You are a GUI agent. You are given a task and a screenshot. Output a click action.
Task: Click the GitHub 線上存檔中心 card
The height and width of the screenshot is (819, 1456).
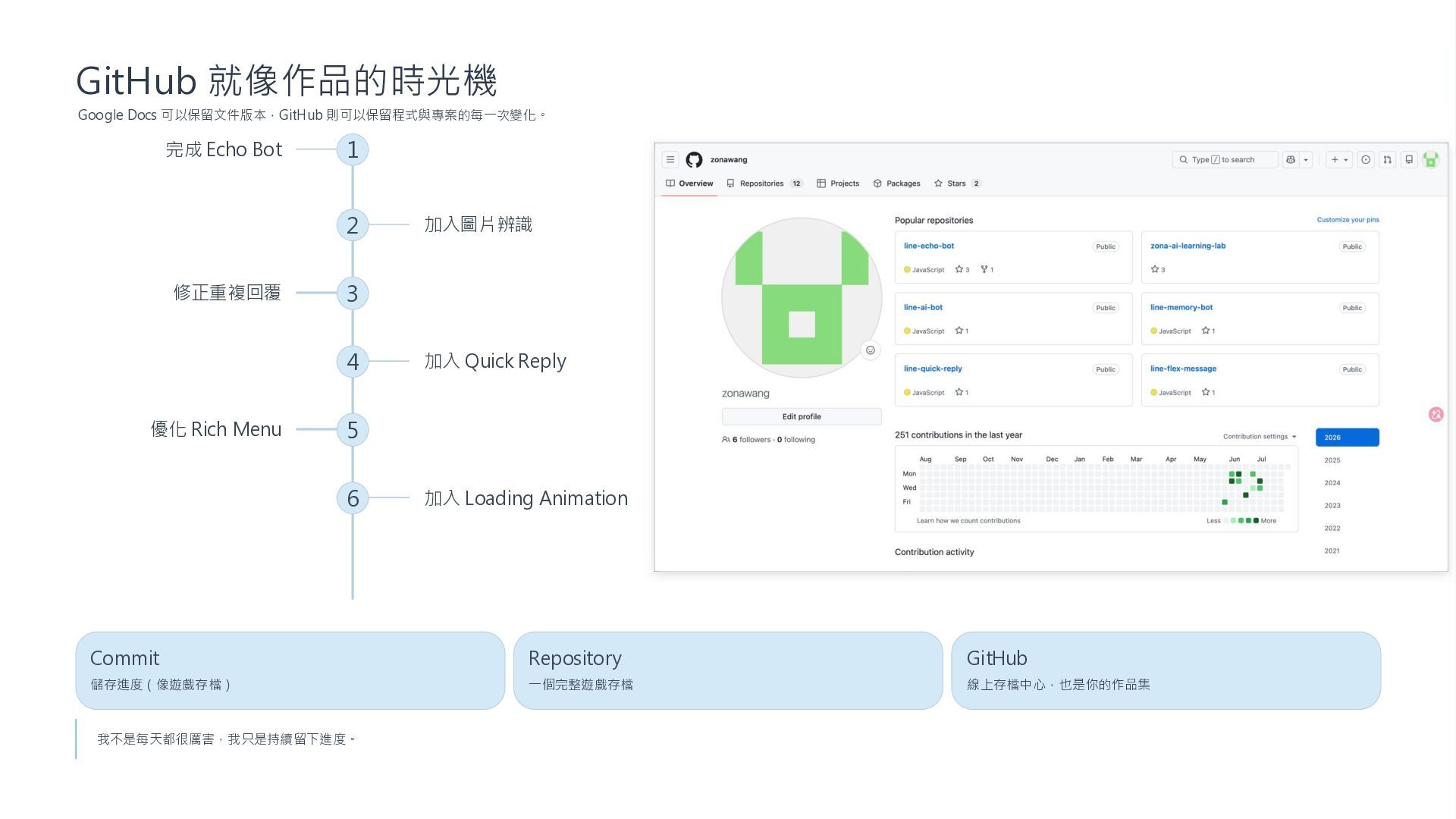tap(1166, 670)
